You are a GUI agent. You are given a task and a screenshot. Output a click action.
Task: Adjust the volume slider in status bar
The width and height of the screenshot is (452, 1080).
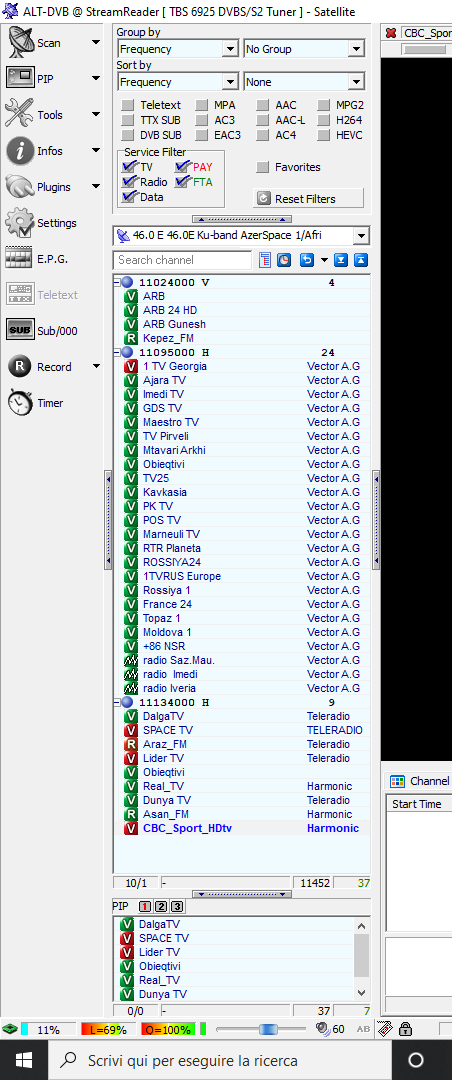point(267,1029)
